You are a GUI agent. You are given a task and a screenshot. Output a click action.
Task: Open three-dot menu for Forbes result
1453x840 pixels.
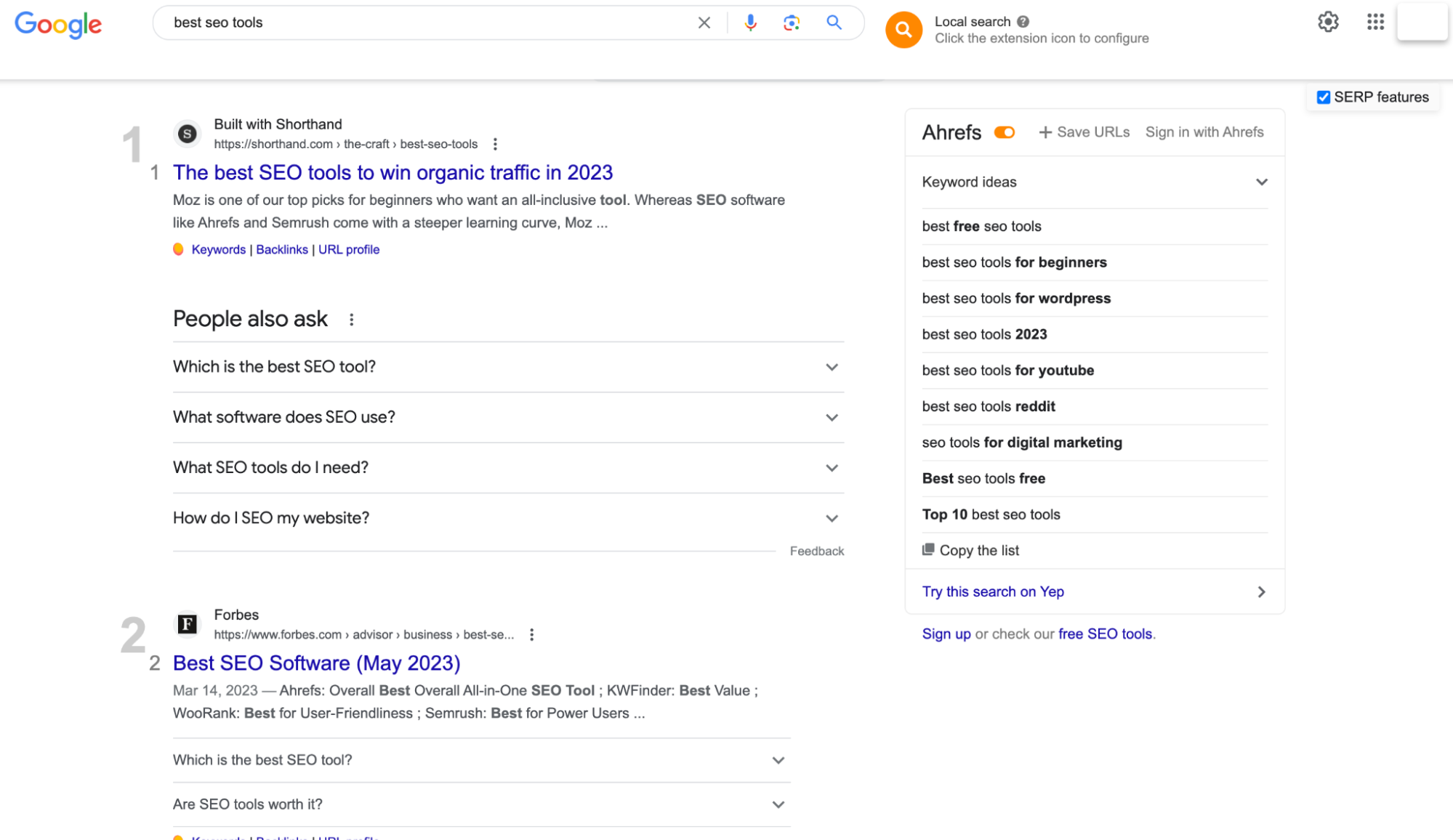[x=531, y=634]
